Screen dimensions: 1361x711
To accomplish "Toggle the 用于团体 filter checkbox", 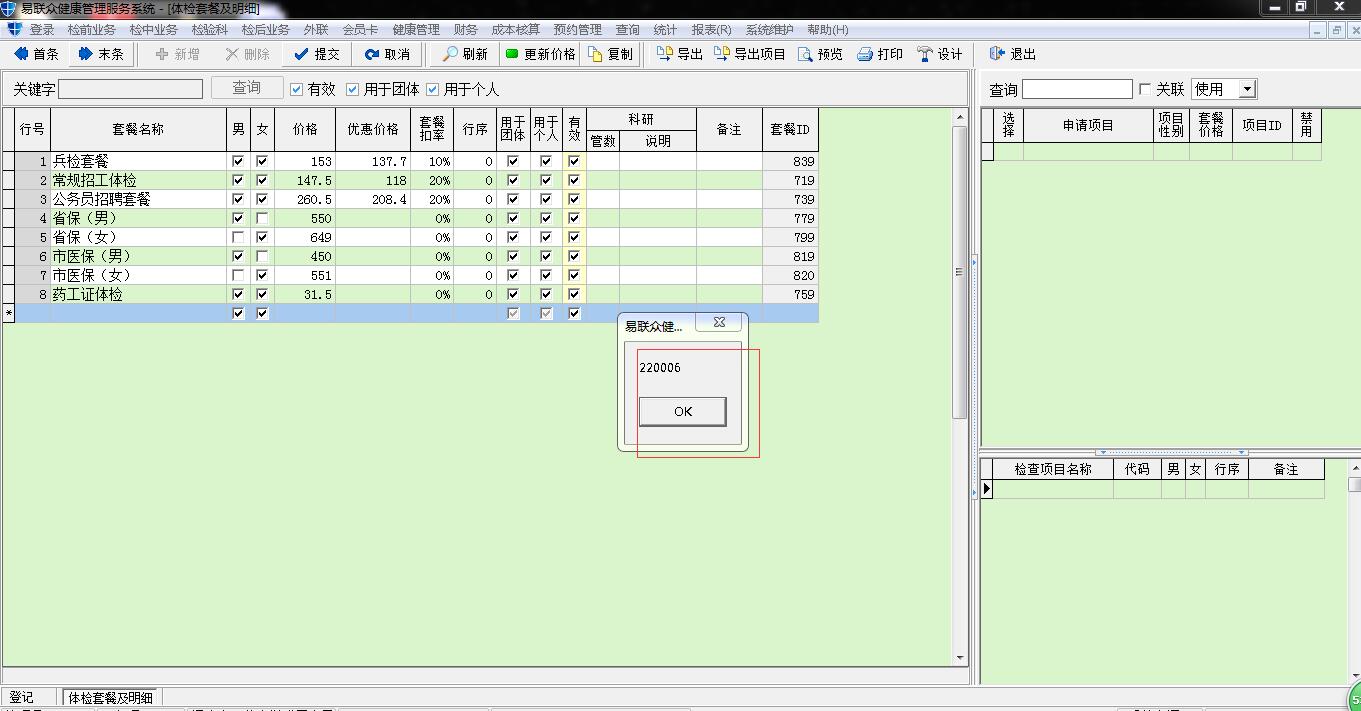I will (x=353, y=89).
